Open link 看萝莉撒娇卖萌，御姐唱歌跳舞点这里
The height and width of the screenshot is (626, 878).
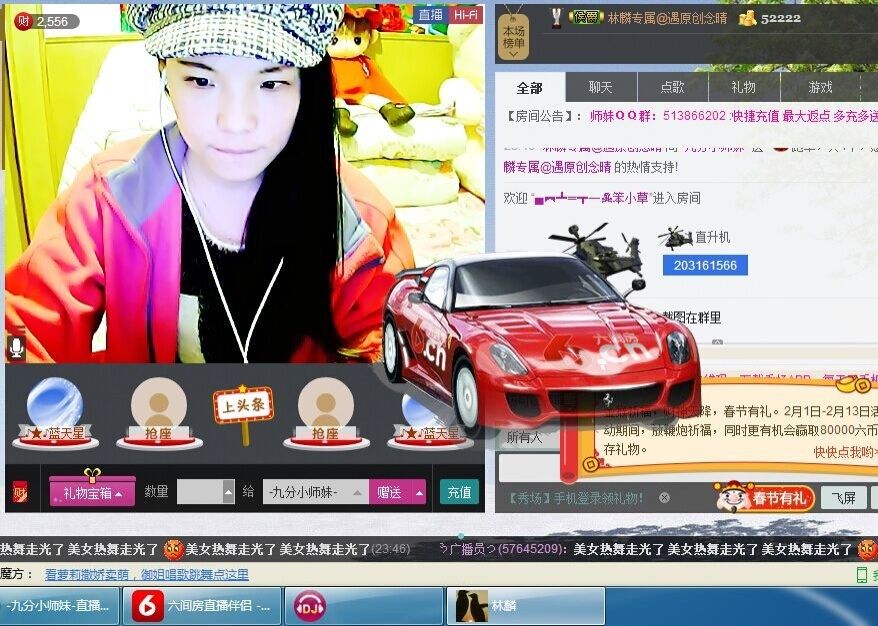click(146, 574)
